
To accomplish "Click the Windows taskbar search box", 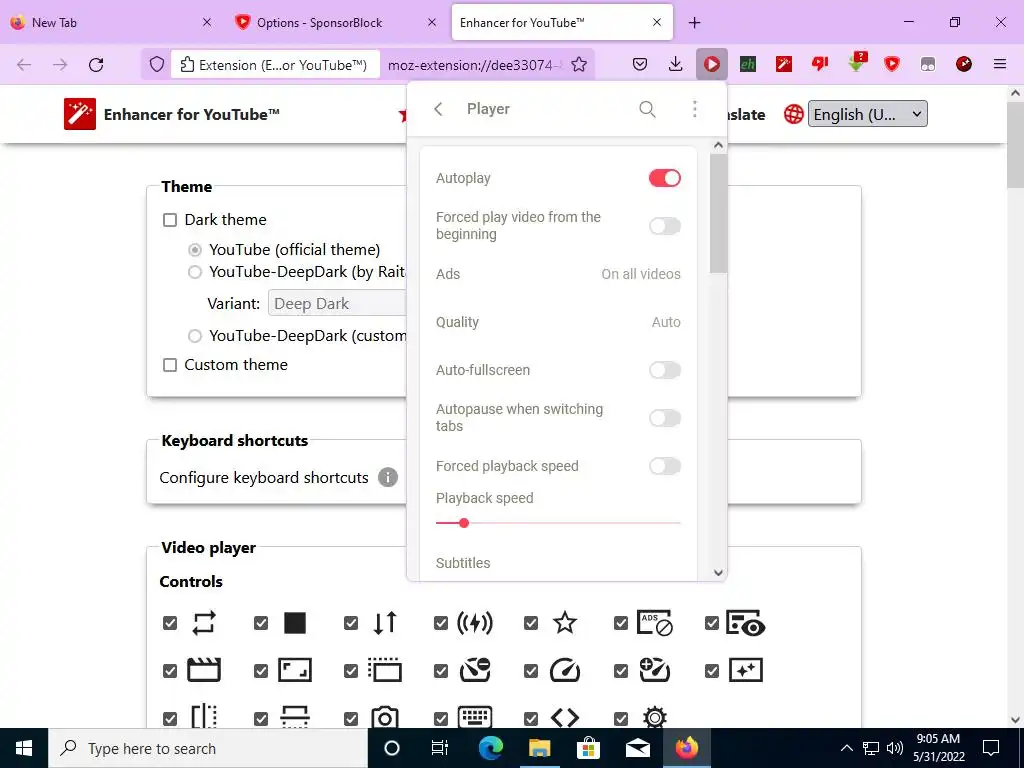I will pos(208,748).
